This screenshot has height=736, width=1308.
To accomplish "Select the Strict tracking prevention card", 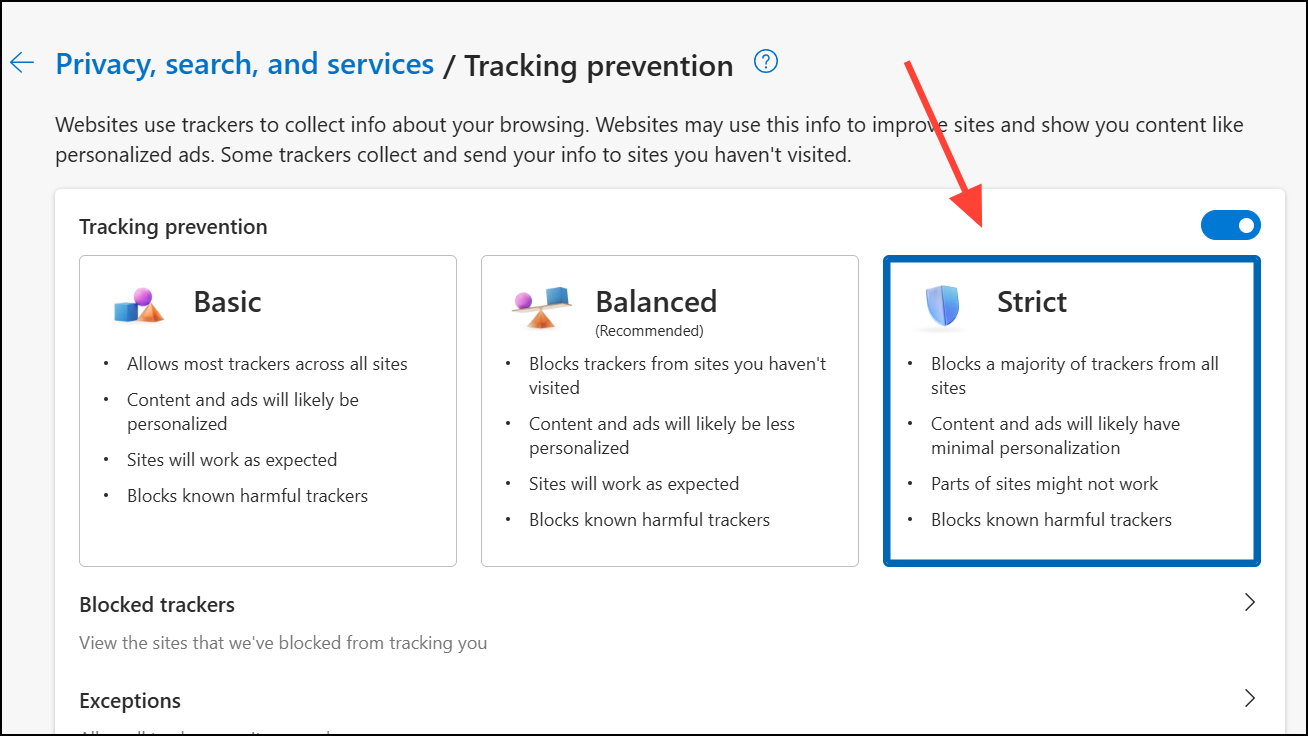I will 1072,411.
